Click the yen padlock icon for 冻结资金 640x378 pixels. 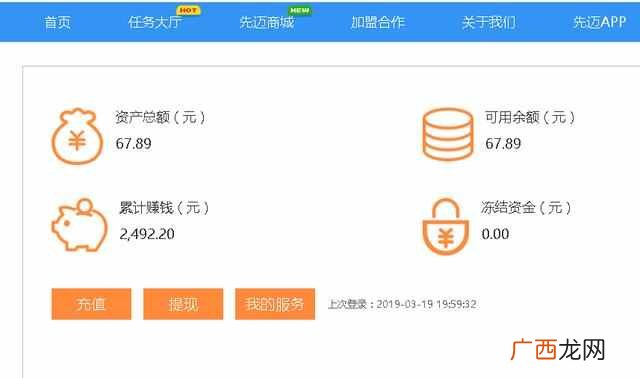pos(445,227)
